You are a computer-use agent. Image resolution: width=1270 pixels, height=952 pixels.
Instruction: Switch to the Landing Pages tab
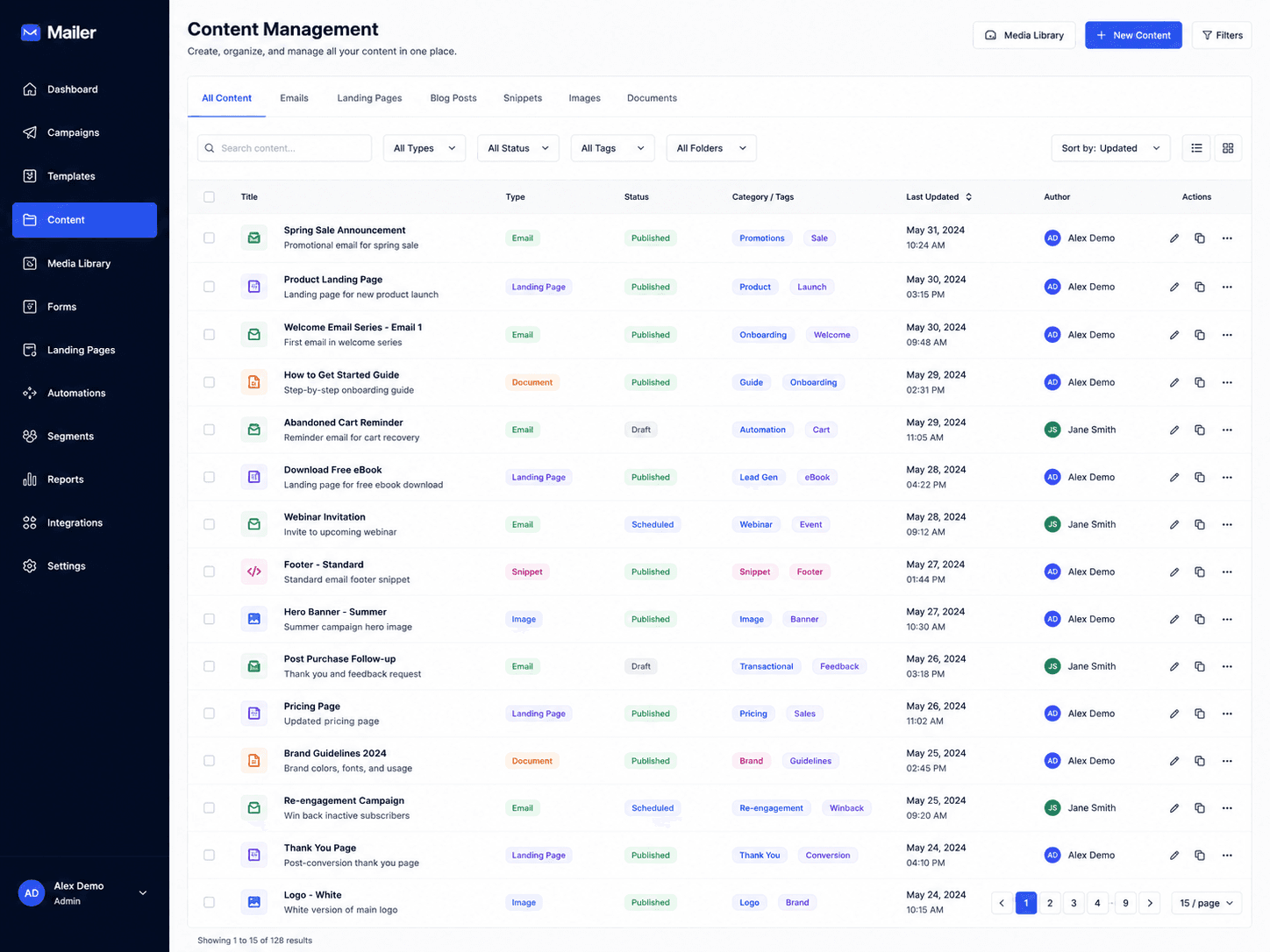pyautogui.click(x=369, y=98)
